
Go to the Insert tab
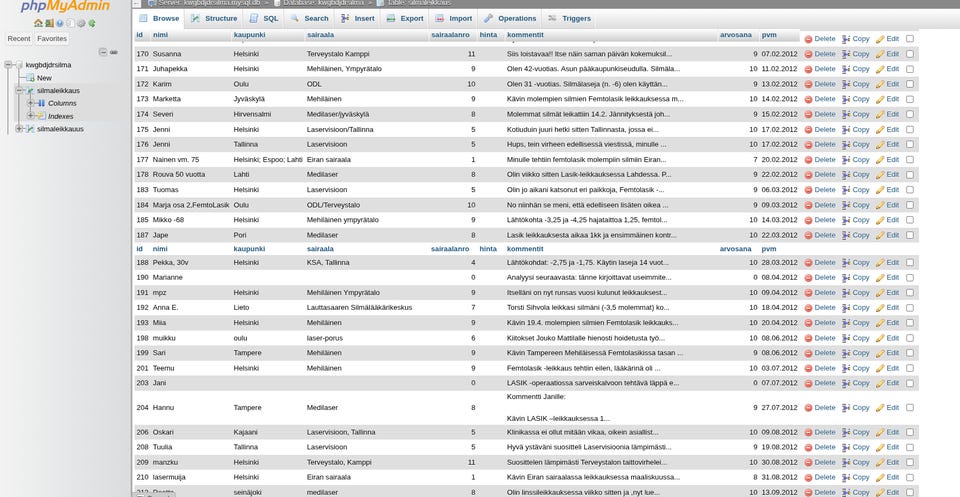tap(358, 18)
